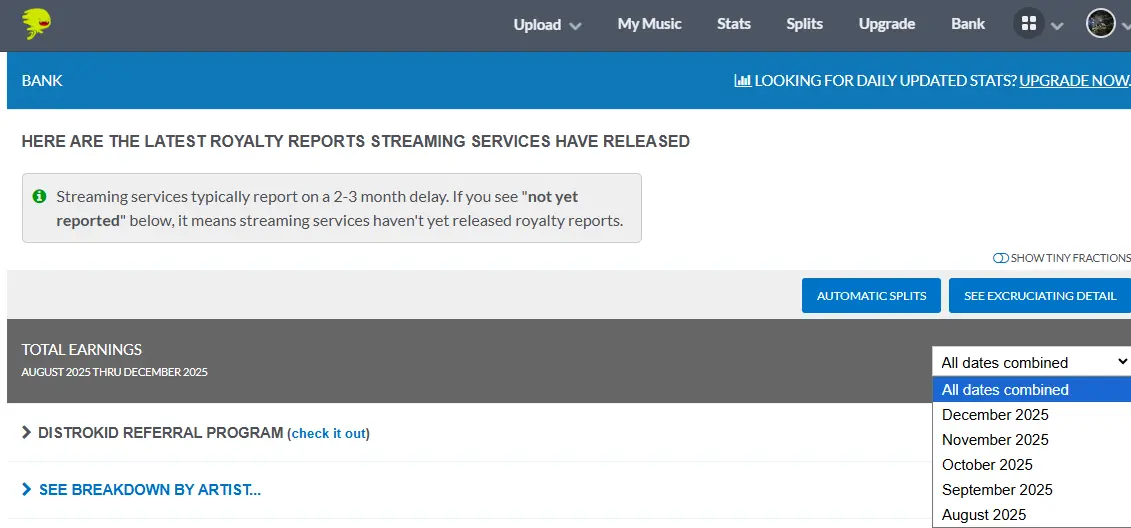Screen dimensions: 1131x528
Task: Click the profile avatar picture
Action: pos(1101,24)
